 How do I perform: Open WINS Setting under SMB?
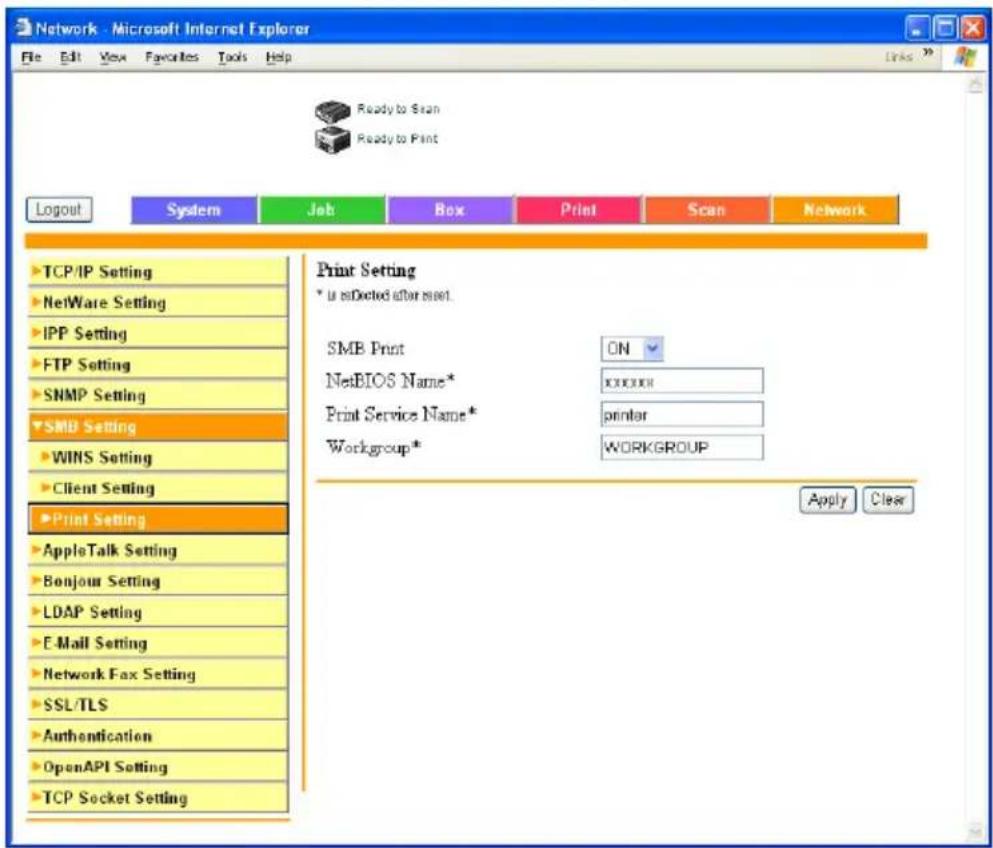[x=158, y=457]
